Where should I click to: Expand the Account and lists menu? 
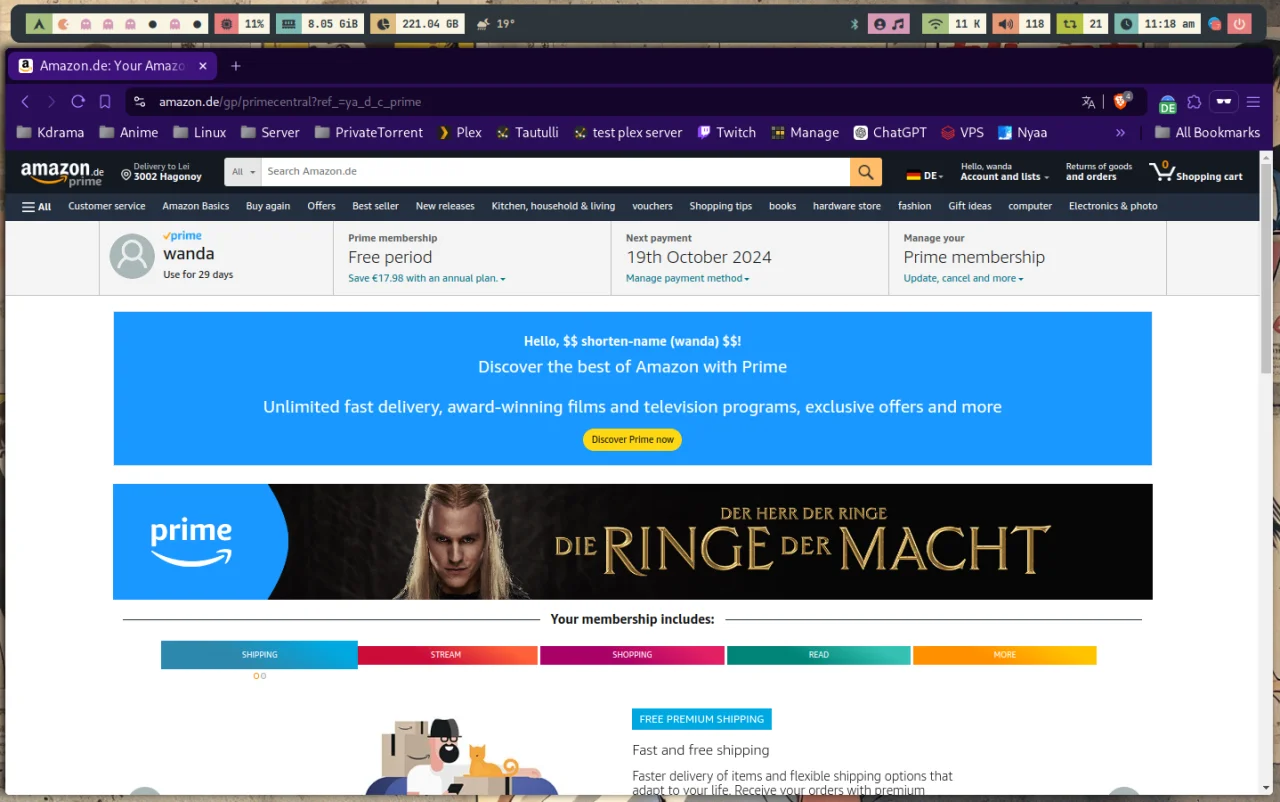(1005, 172)
